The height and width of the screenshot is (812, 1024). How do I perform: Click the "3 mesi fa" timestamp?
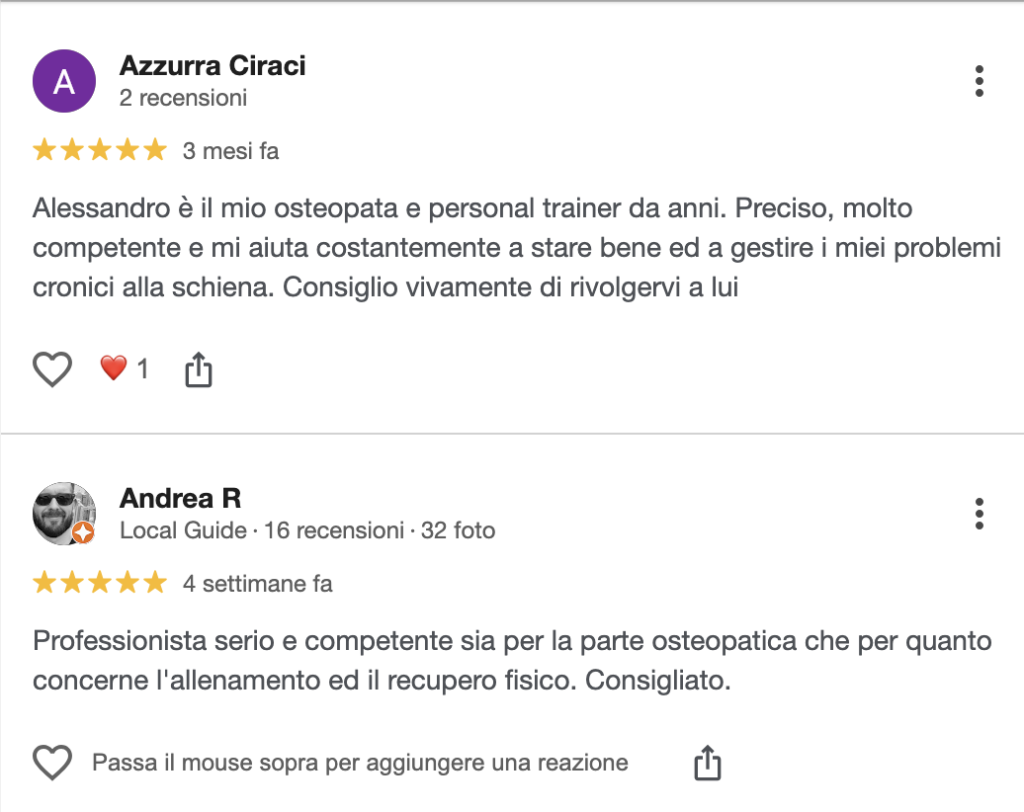point(231,152)
